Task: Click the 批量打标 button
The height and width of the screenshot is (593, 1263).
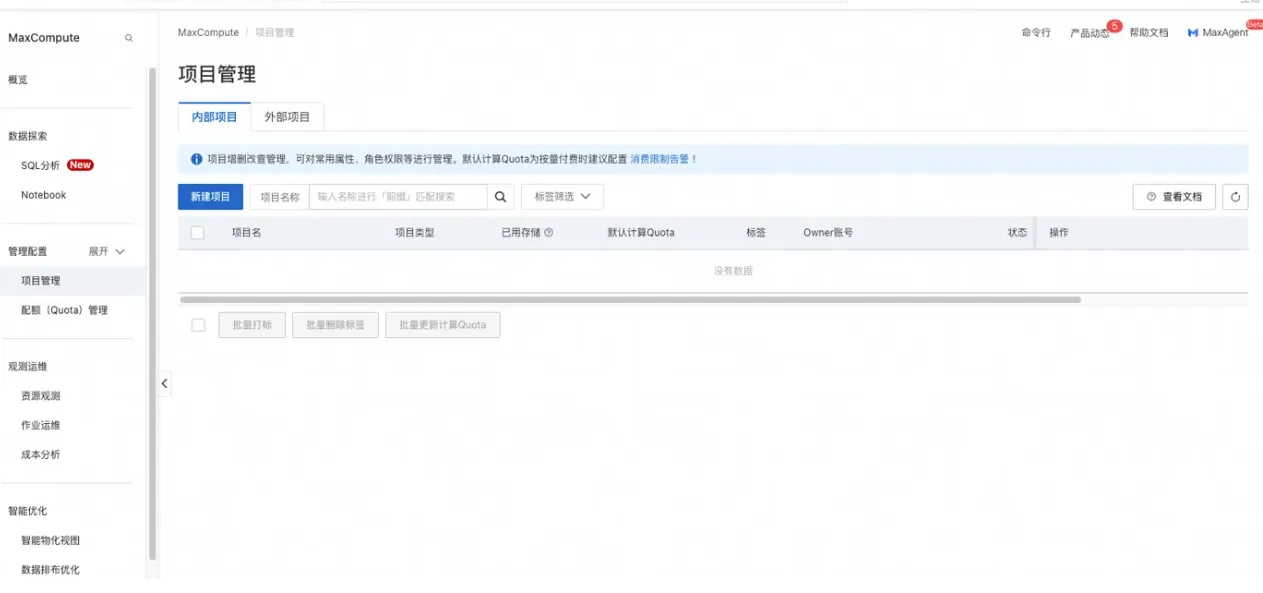Action: coord(252,325)
